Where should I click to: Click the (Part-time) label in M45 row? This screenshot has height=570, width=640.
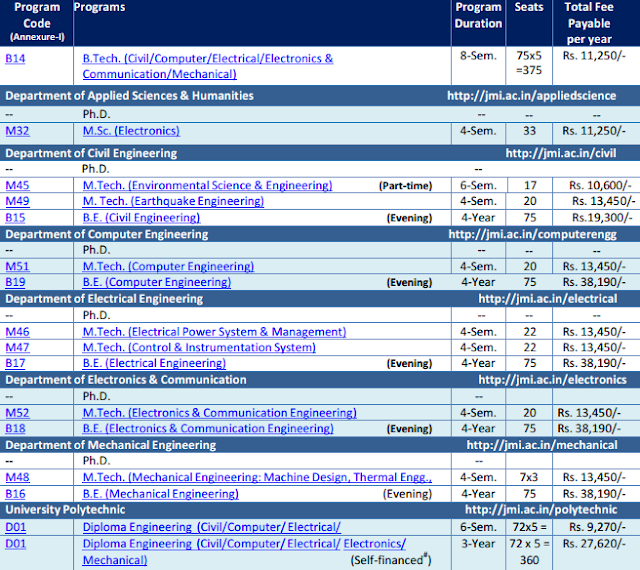click(x=405, y=186)
